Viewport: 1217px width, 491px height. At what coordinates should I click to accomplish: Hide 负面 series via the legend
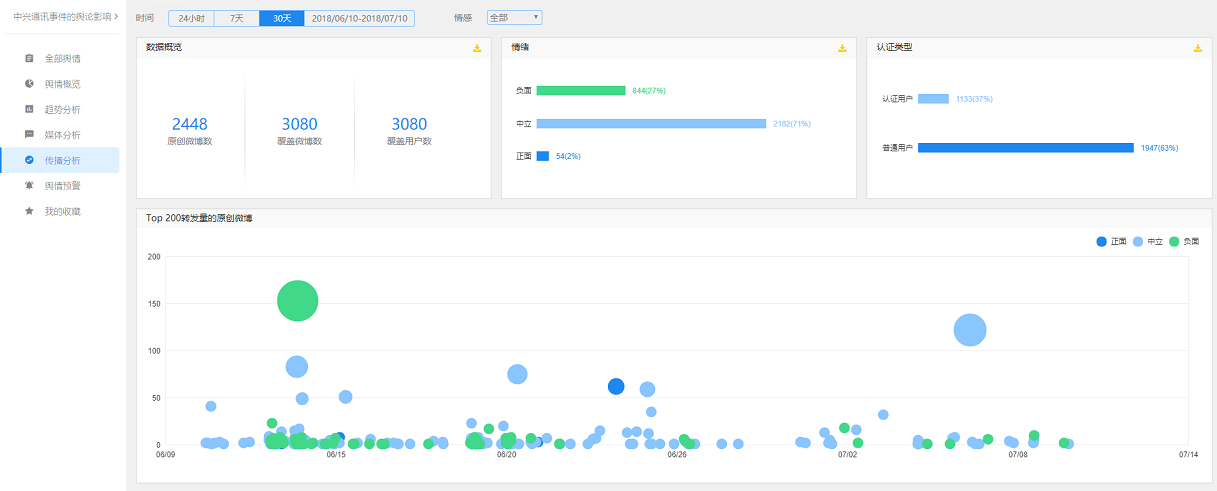point(1183,242)
